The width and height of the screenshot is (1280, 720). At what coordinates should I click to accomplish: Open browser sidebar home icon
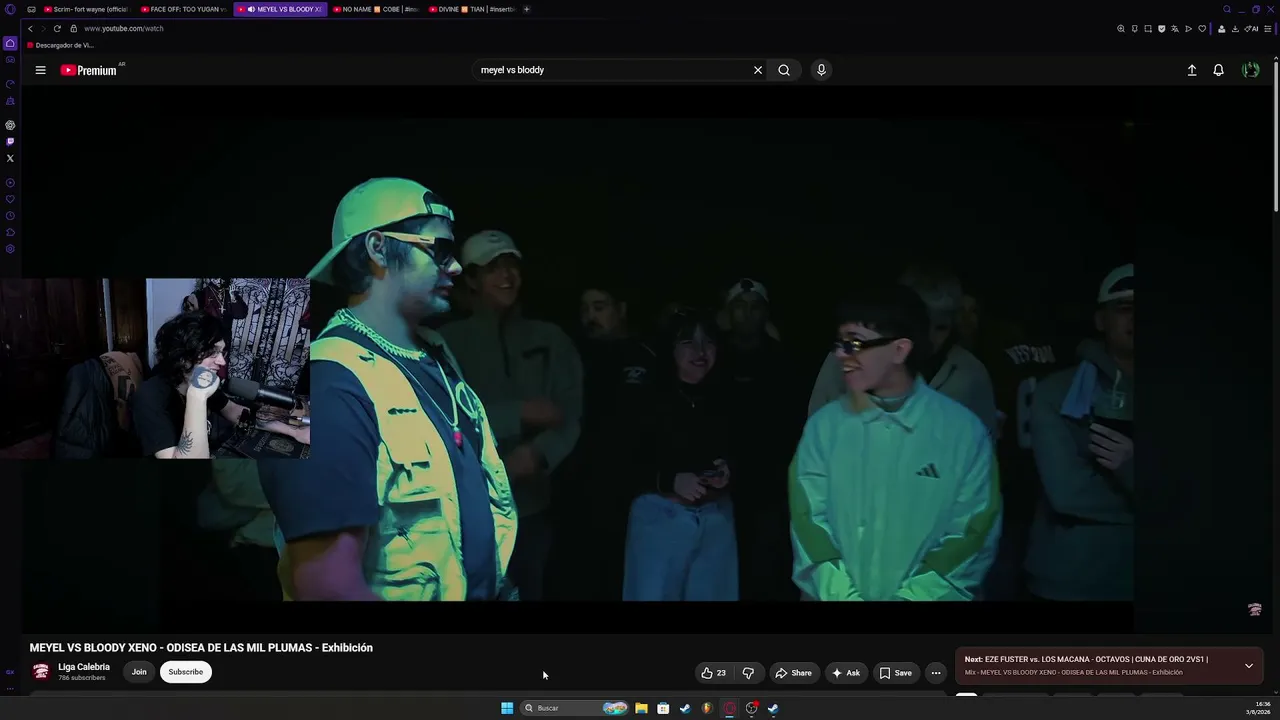(x=10, y=44)
